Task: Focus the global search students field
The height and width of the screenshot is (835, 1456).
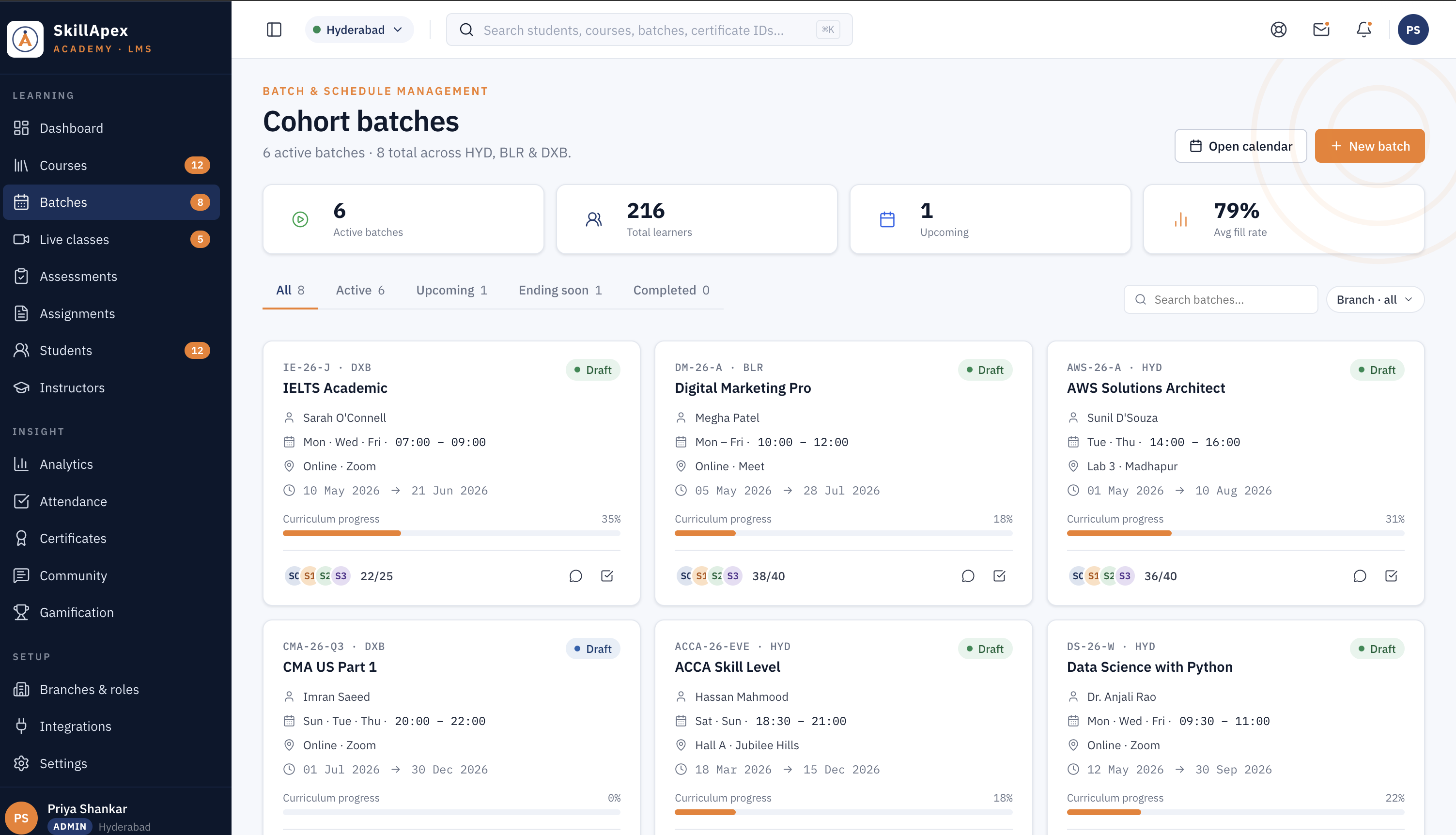Action: (x=649, y=30)
